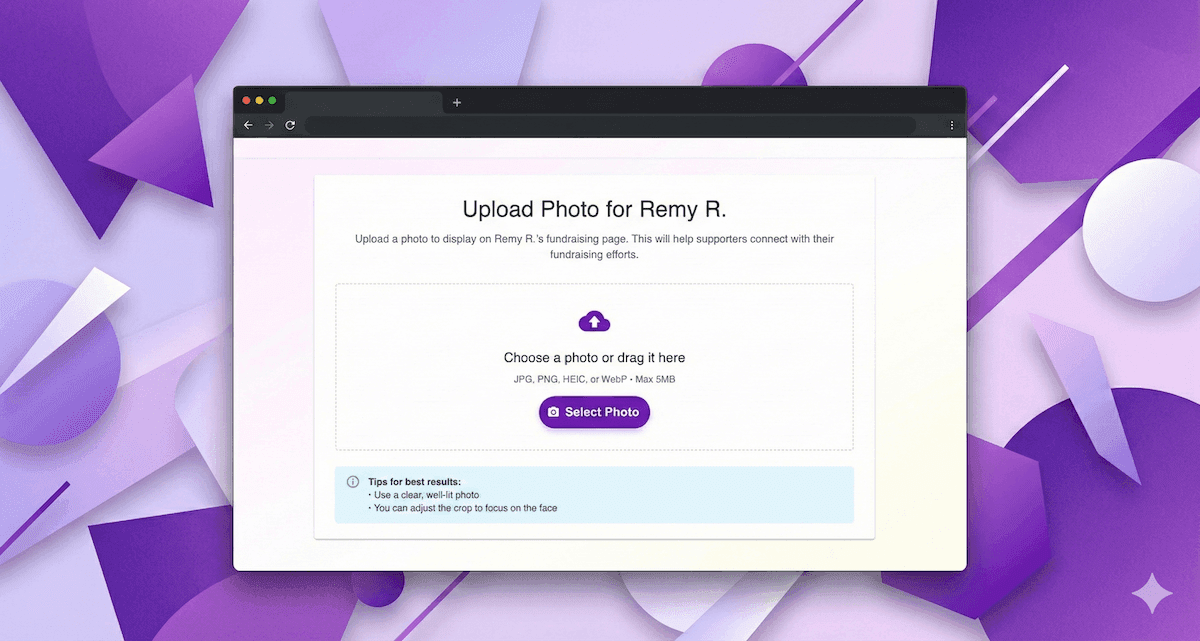
Task: Close the browser window with red button
Action: (247, 101)
